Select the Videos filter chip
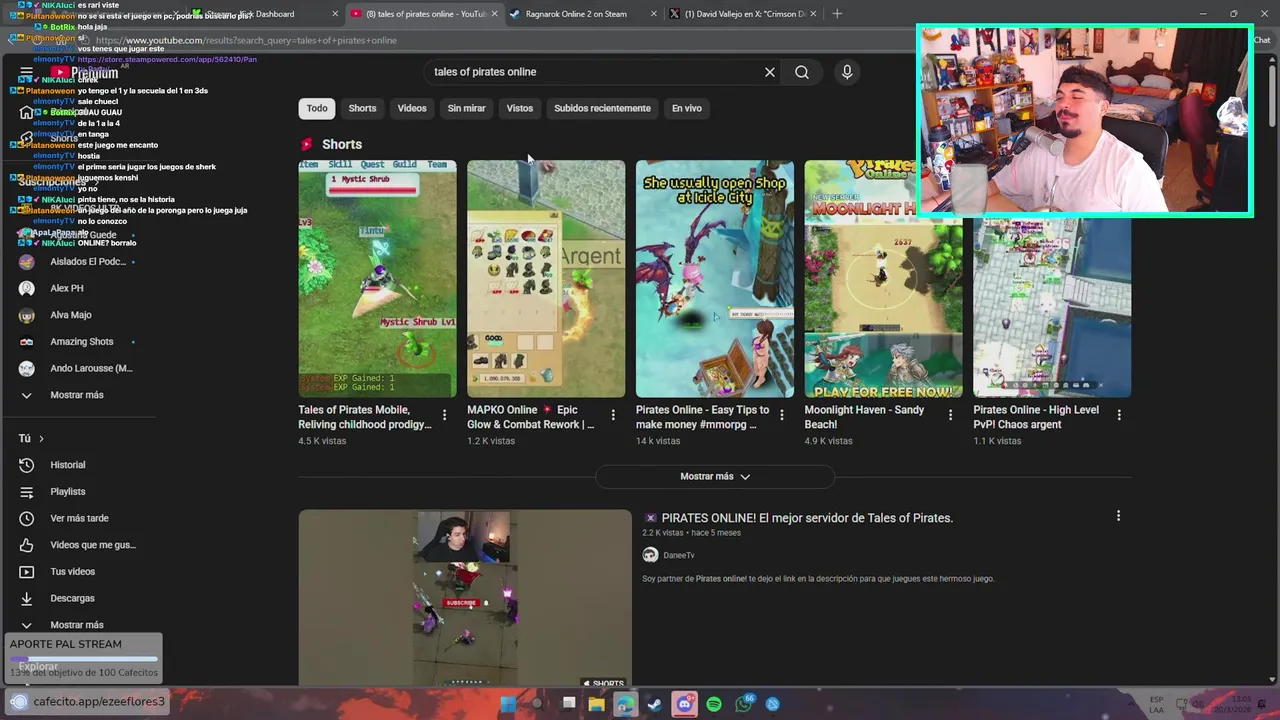The height and width of the screenshot is (720, 1280). point(412,108)
